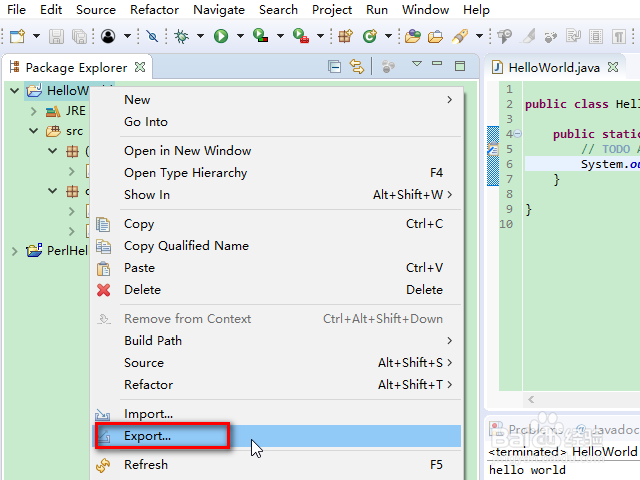Click the New wizard toolbar icon
The height and width of the screenshot is (480, 640).
18,36
